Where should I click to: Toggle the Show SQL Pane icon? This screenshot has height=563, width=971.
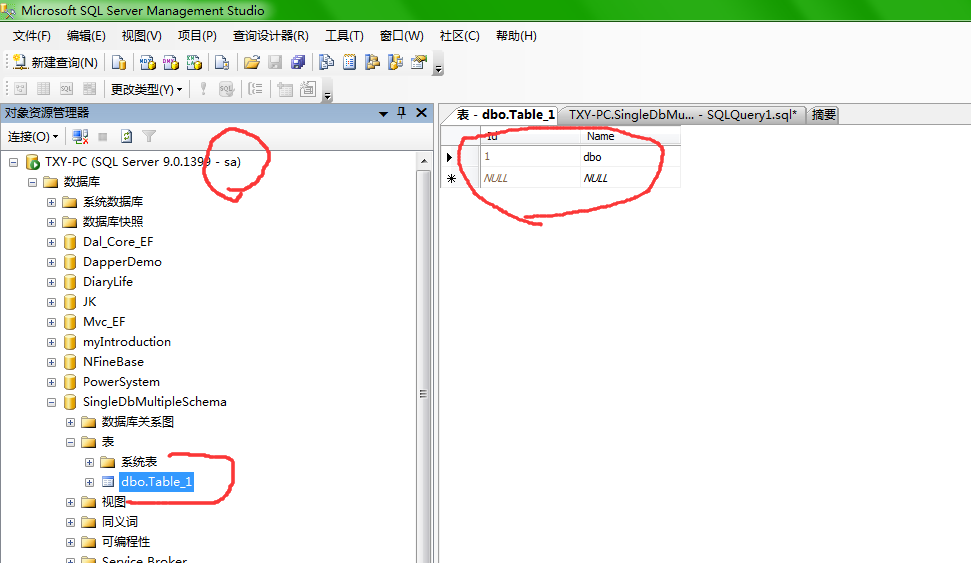66,89
